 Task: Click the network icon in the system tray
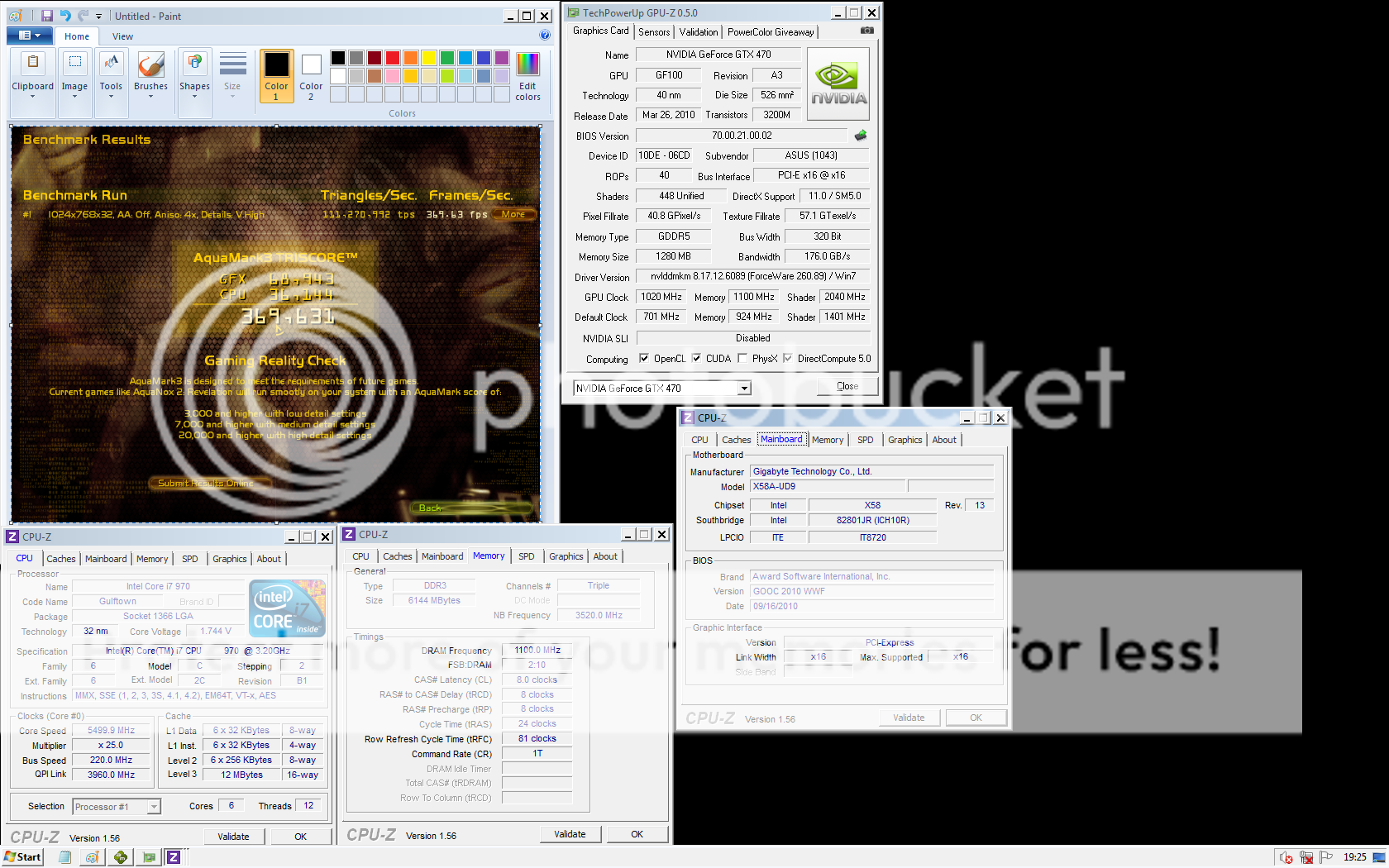click(1306, 857)
